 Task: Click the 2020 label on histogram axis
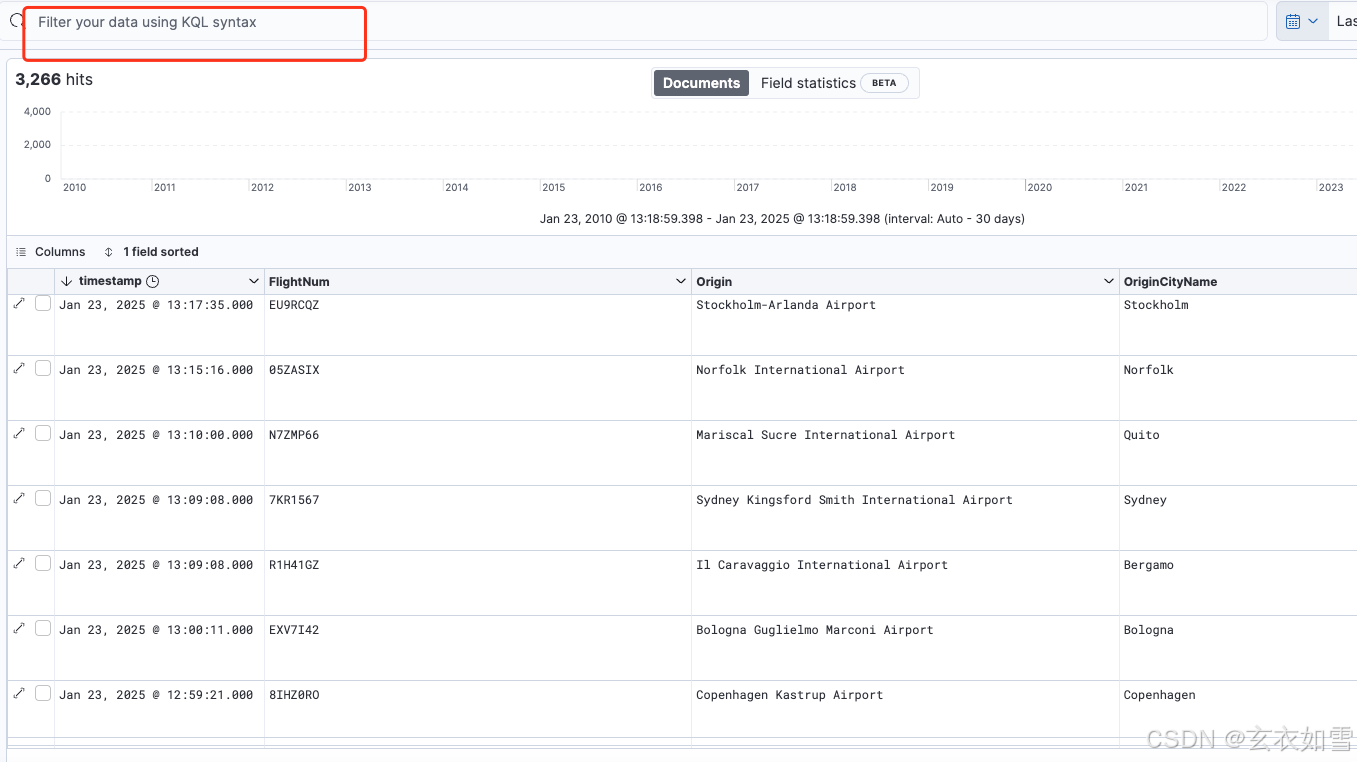(x=1039, y=187)
